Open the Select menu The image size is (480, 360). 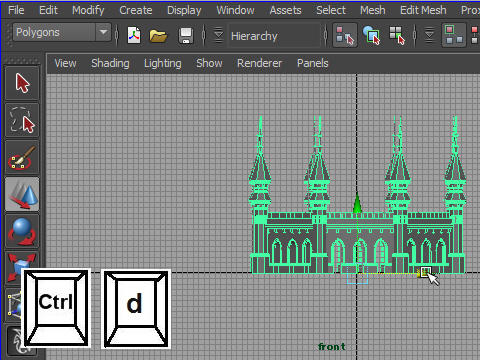[x=331, y=10]
